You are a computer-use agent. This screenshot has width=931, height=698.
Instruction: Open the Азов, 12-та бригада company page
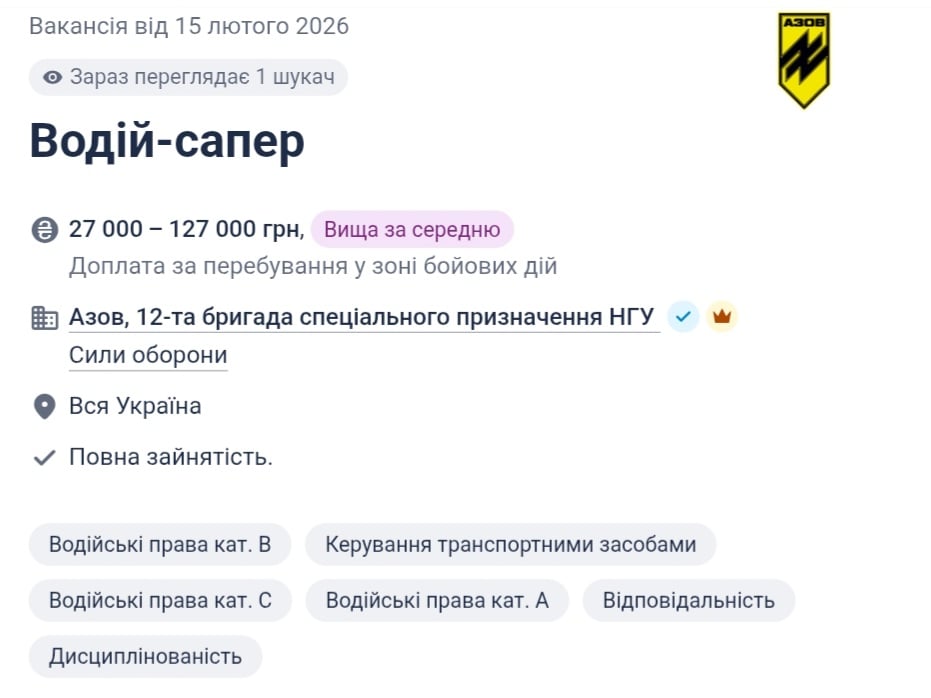coord(360,316)
